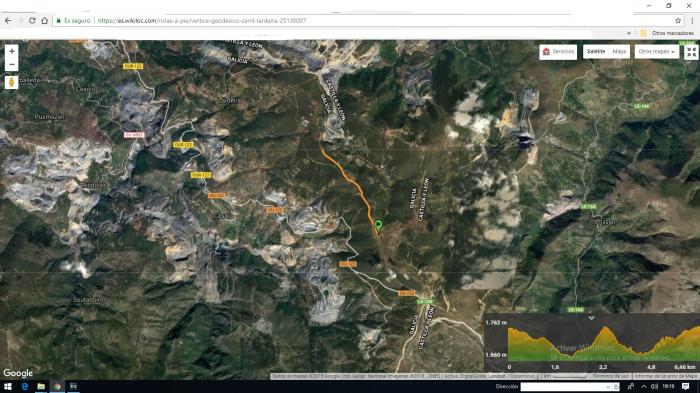Zoom in the map with plus button
This screenshot has height=393, width=700.
tap(12, 51)
